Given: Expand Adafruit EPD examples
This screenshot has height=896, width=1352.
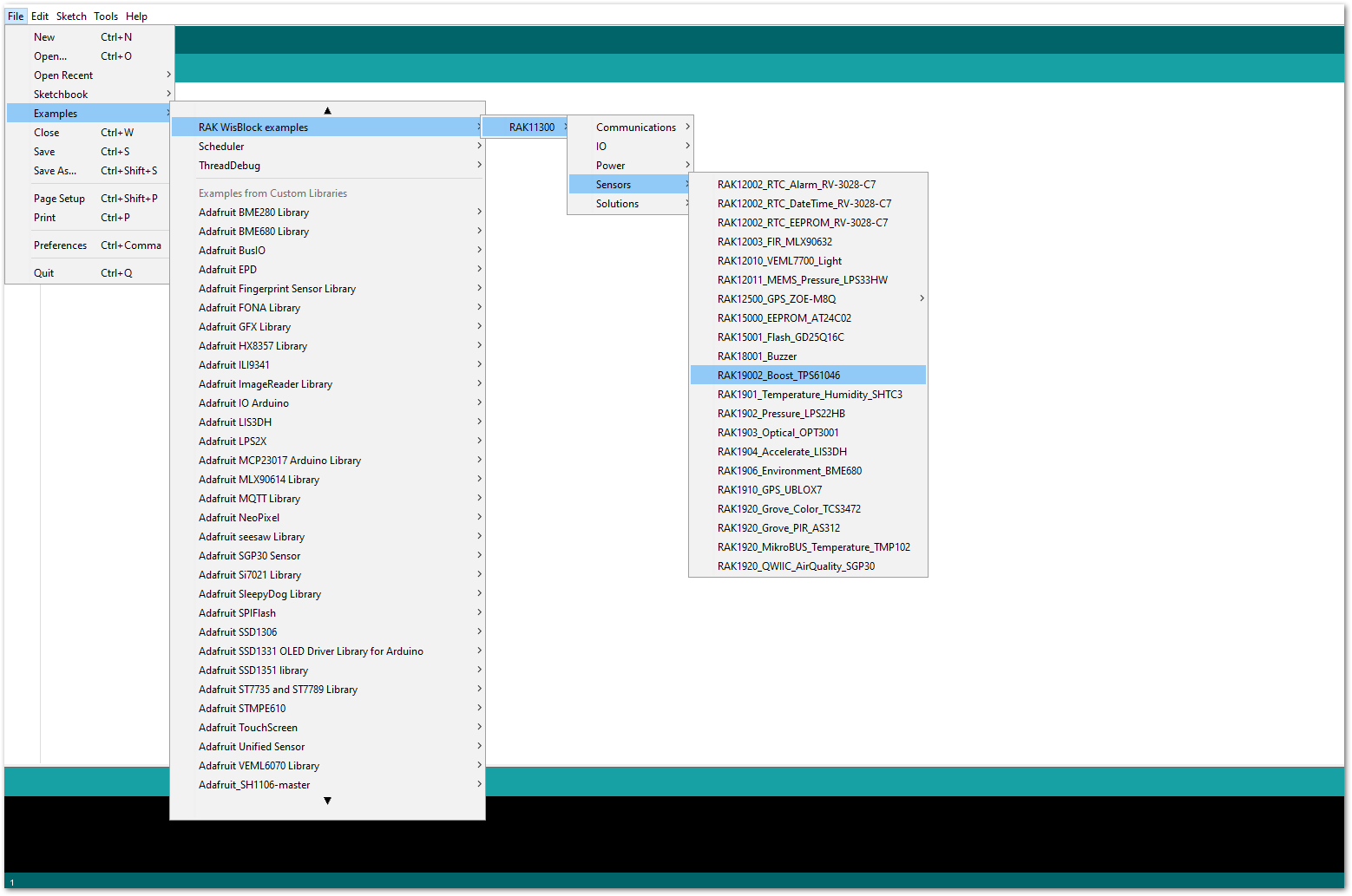Looking at the screenshot, I should (x=327, y=270).
